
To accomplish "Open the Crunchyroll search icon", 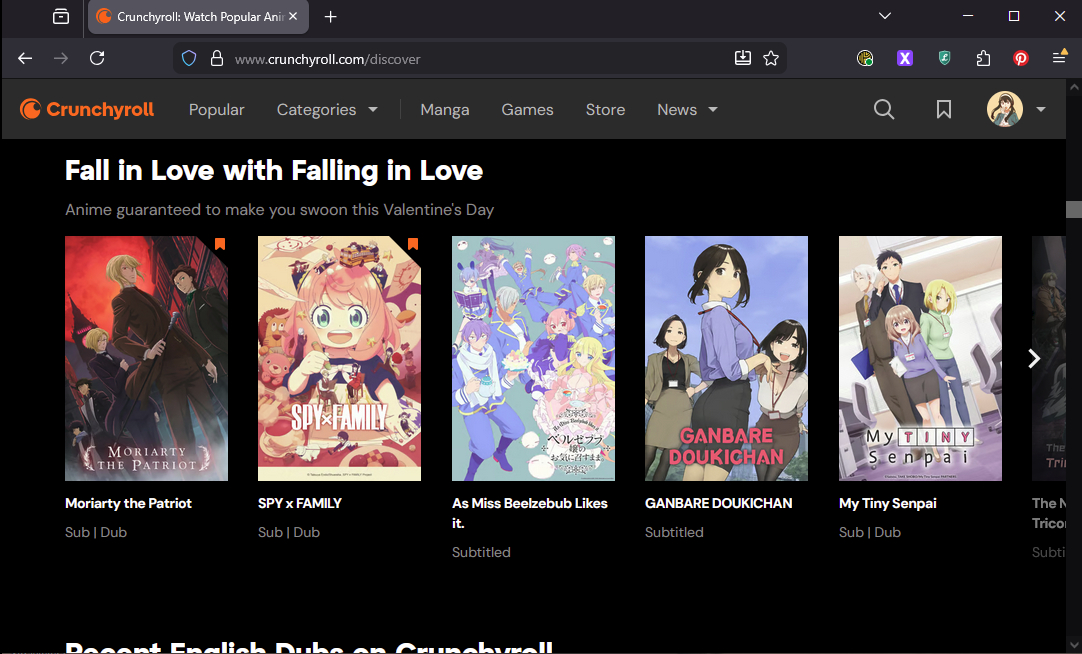I will [x=884, y=110].
